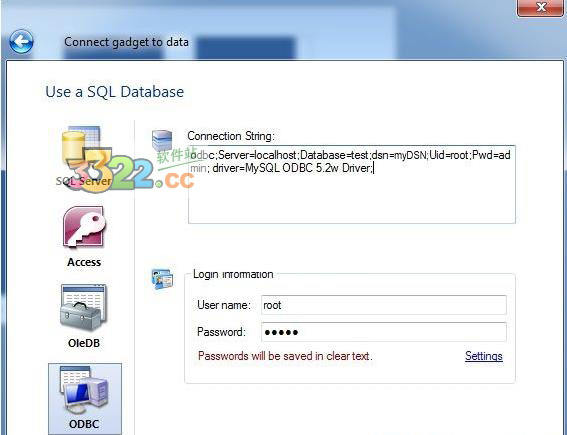Click the Connection String label
This screenshot has height=435, width=567.
(x=231, y=136)
